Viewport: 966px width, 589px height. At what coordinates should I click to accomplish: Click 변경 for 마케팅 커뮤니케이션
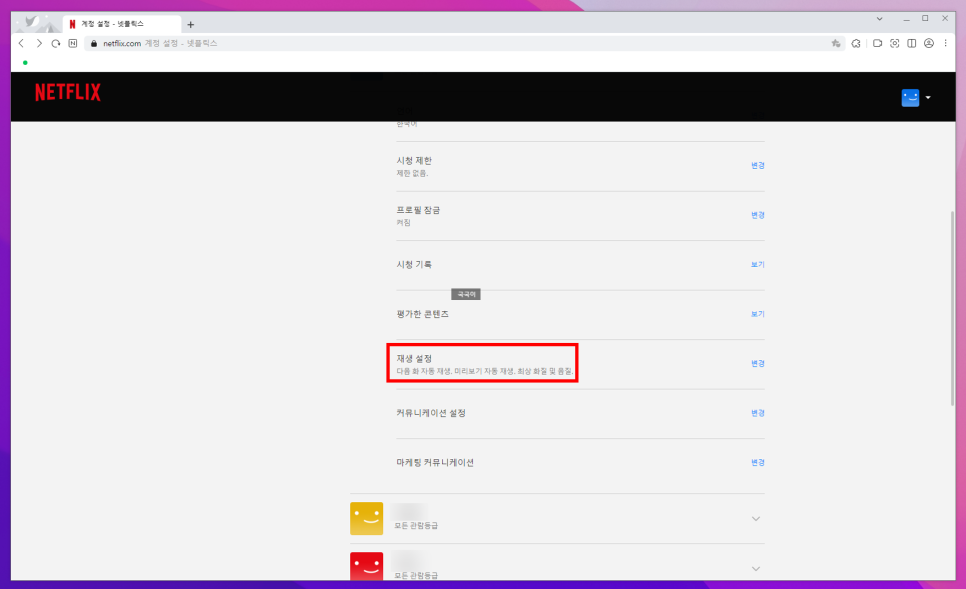pyautogui.click(x=758, y=463)
